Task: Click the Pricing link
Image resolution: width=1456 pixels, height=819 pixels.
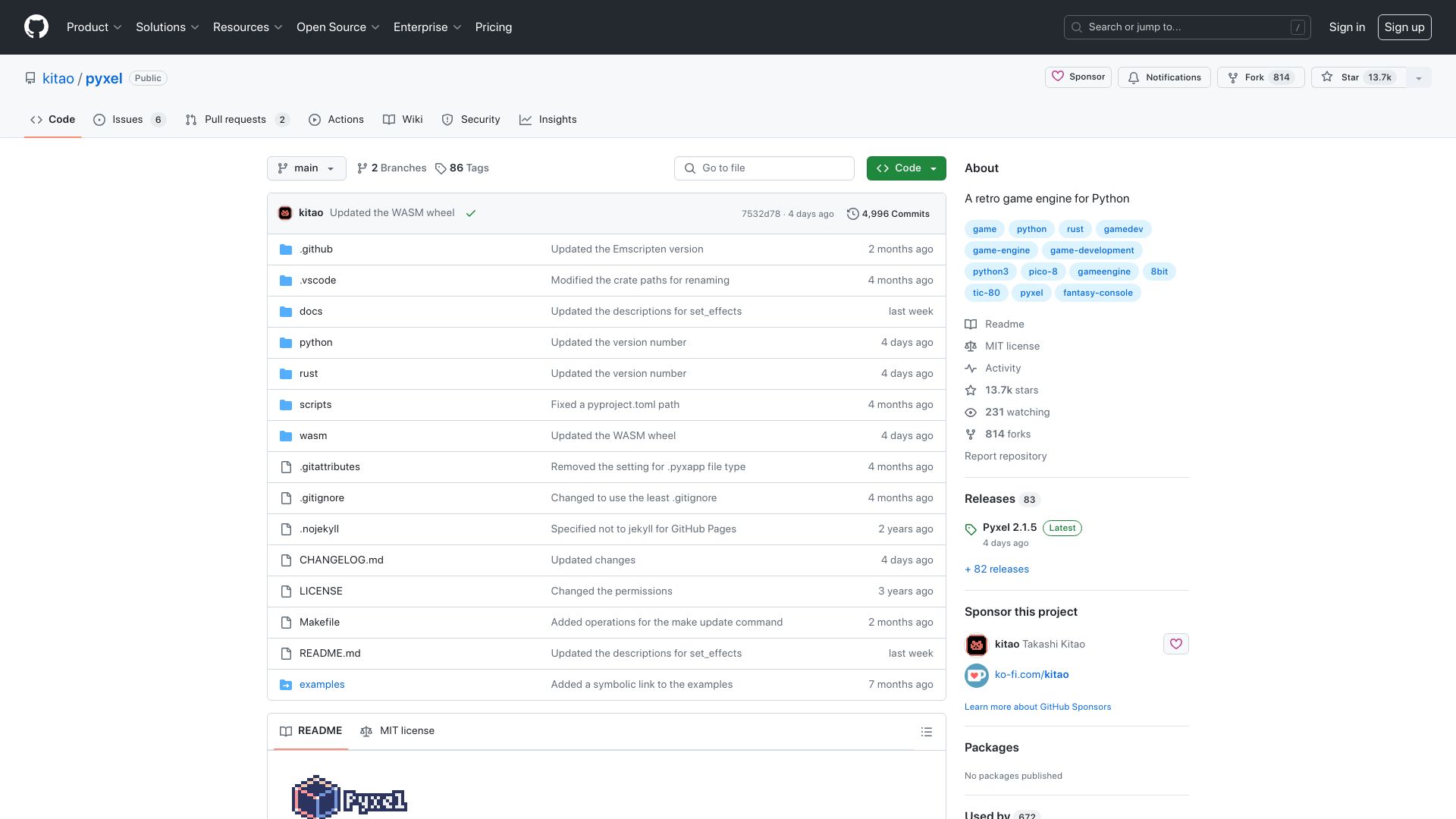Action: click(x=494, y=27)
